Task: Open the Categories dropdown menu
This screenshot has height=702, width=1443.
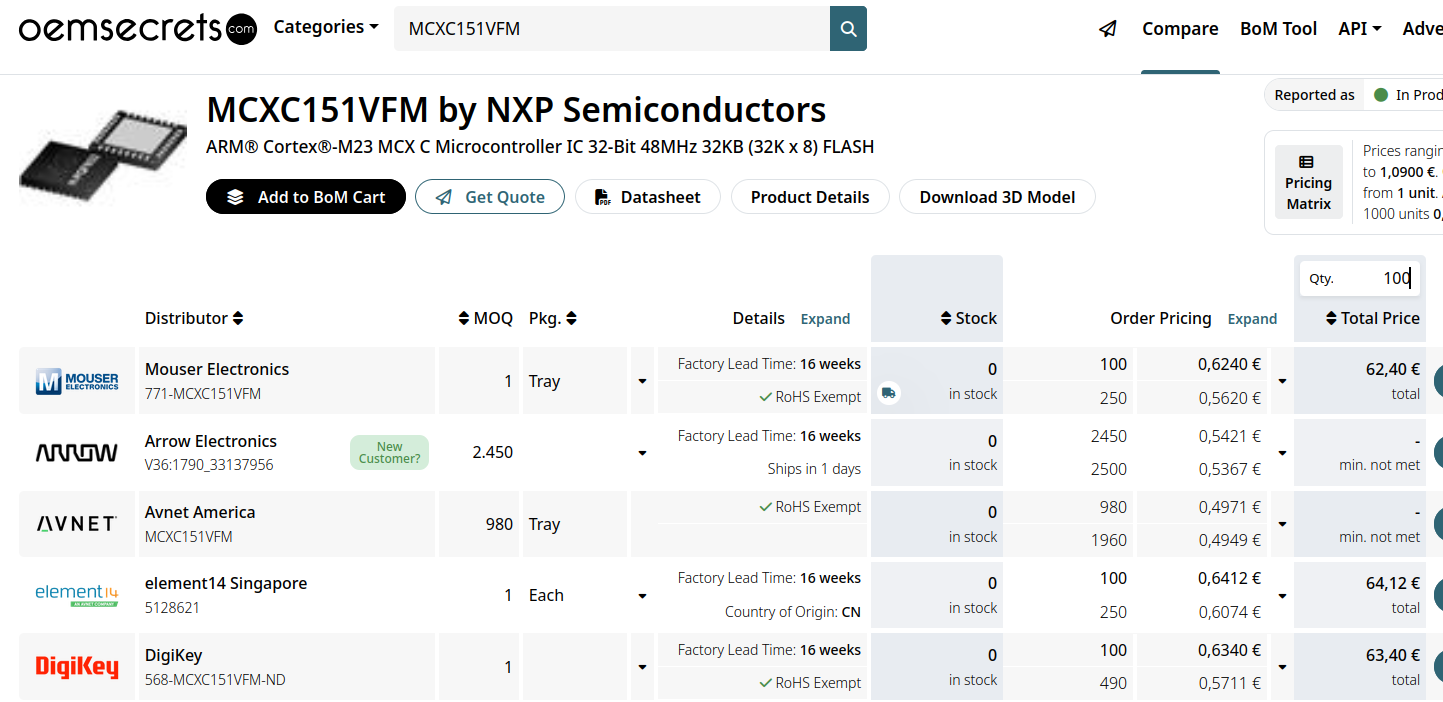Action: click(x=326, y=27)
